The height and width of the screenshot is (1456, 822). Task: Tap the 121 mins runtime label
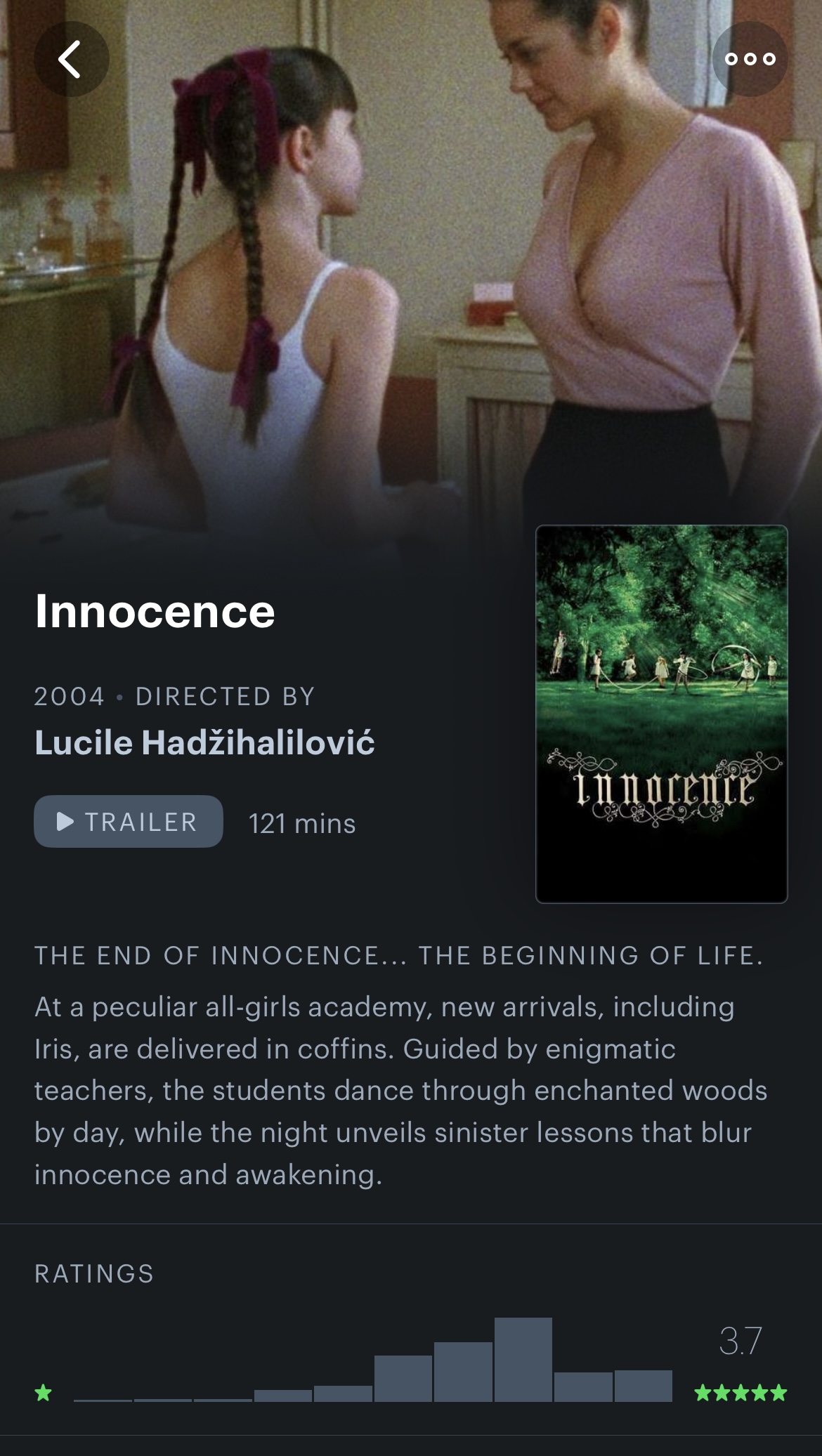click(302, 822)
